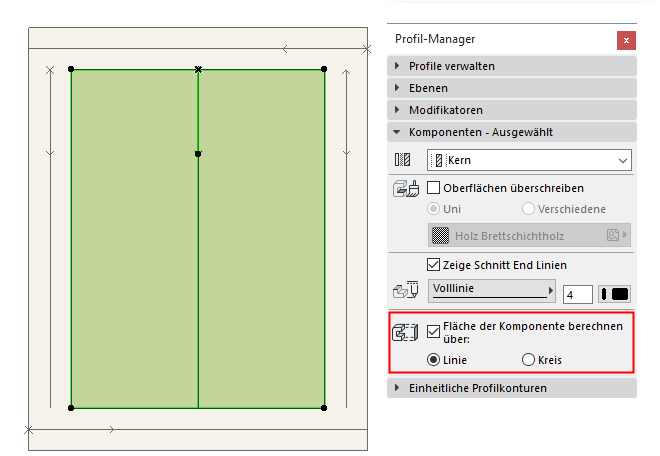660x456 pixels.
Task: Select the Kreis radio button
Action: tap(529, 360)
